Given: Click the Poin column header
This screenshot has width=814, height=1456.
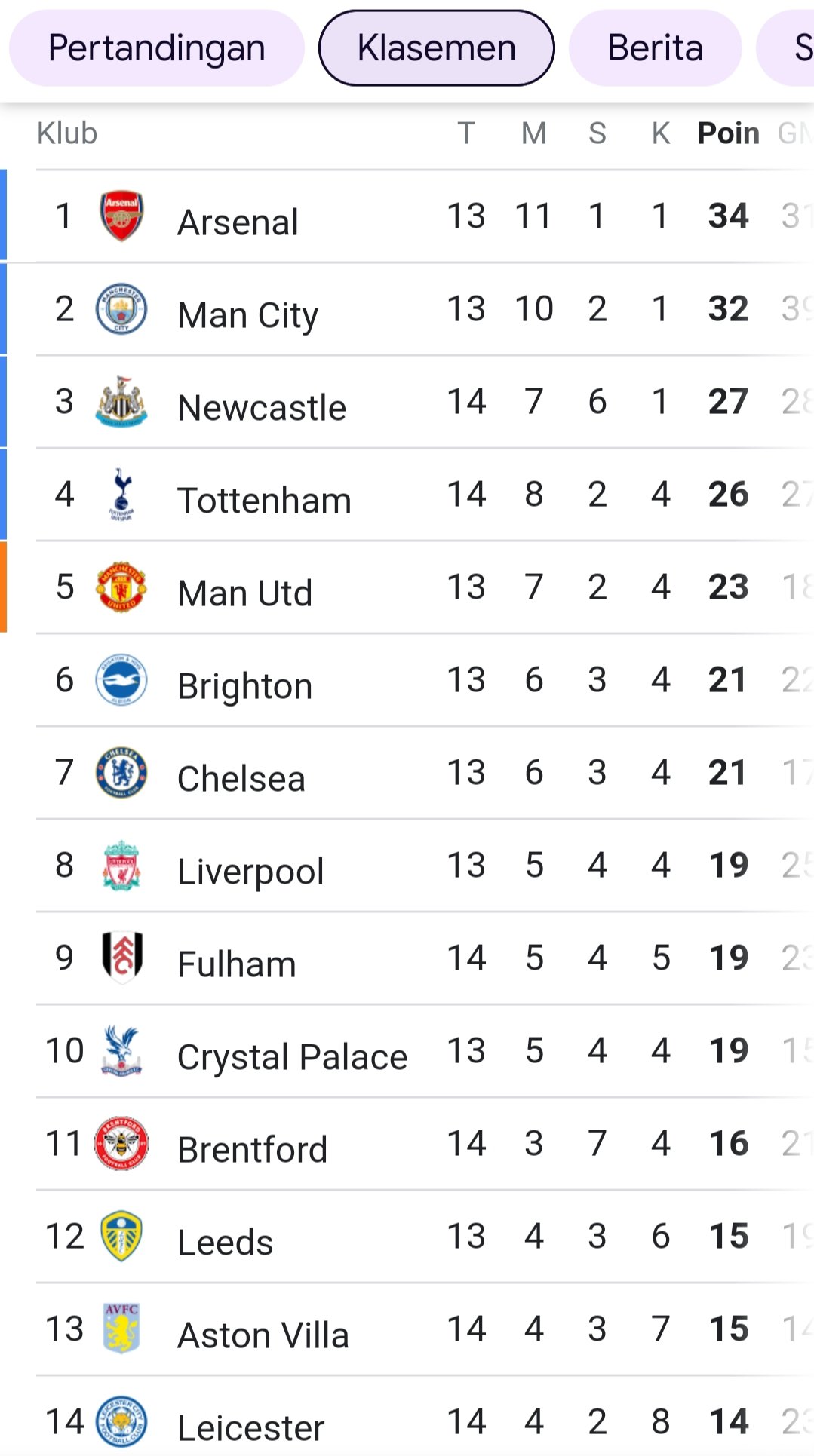Looking at the screenshot, I should (x=728, y=133).
